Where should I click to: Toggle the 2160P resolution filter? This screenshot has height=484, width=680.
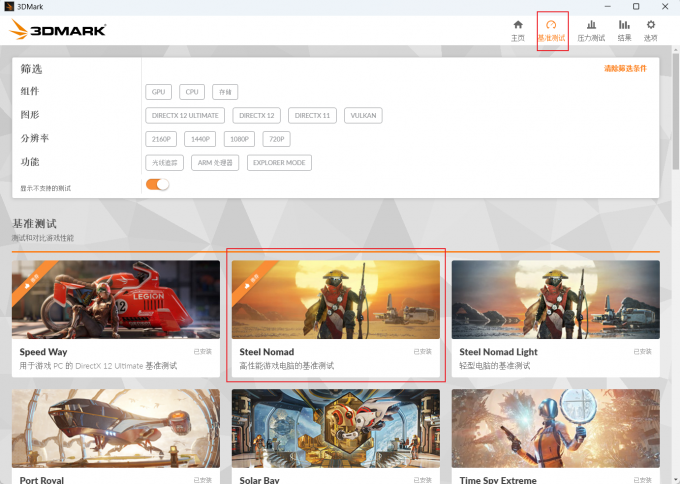pos(161,139)
